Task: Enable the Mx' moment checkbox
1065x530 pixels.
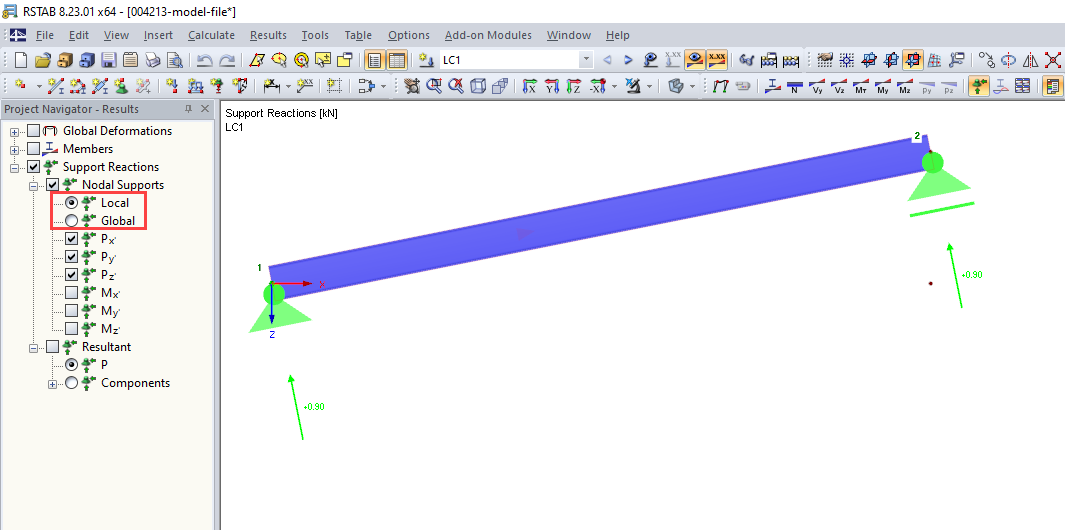Action: pos(71,293)
